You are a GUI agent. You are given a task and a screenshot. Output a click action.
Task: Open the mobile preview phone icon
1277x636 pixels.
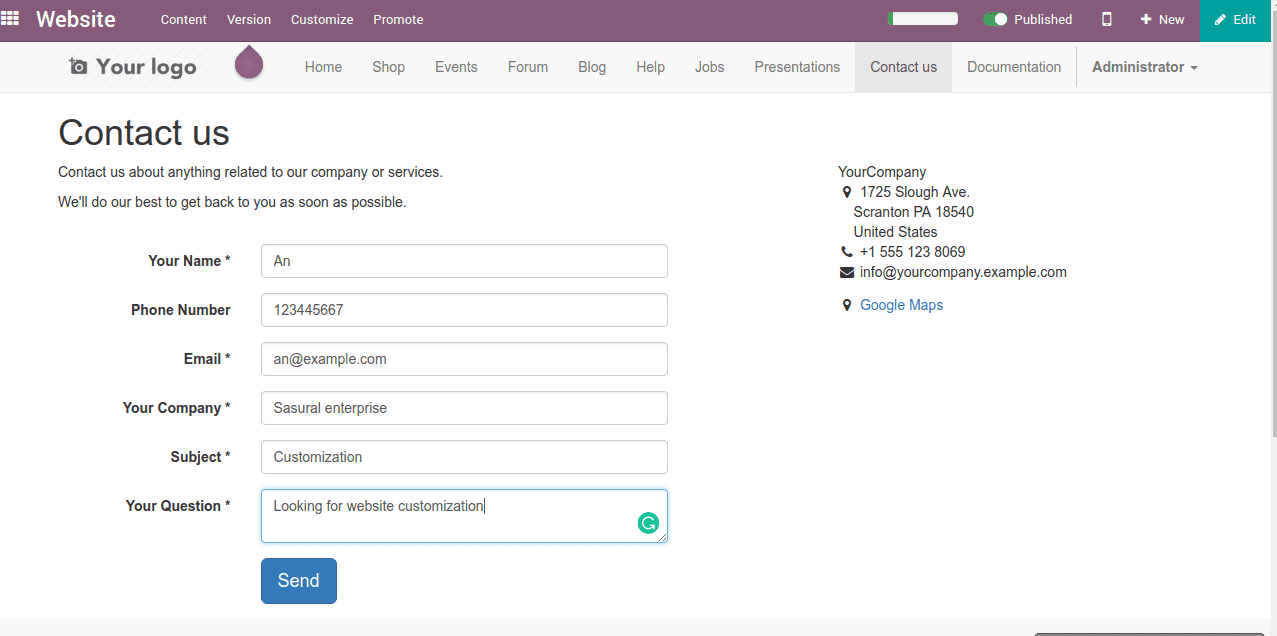click(x=1107, y=19)
